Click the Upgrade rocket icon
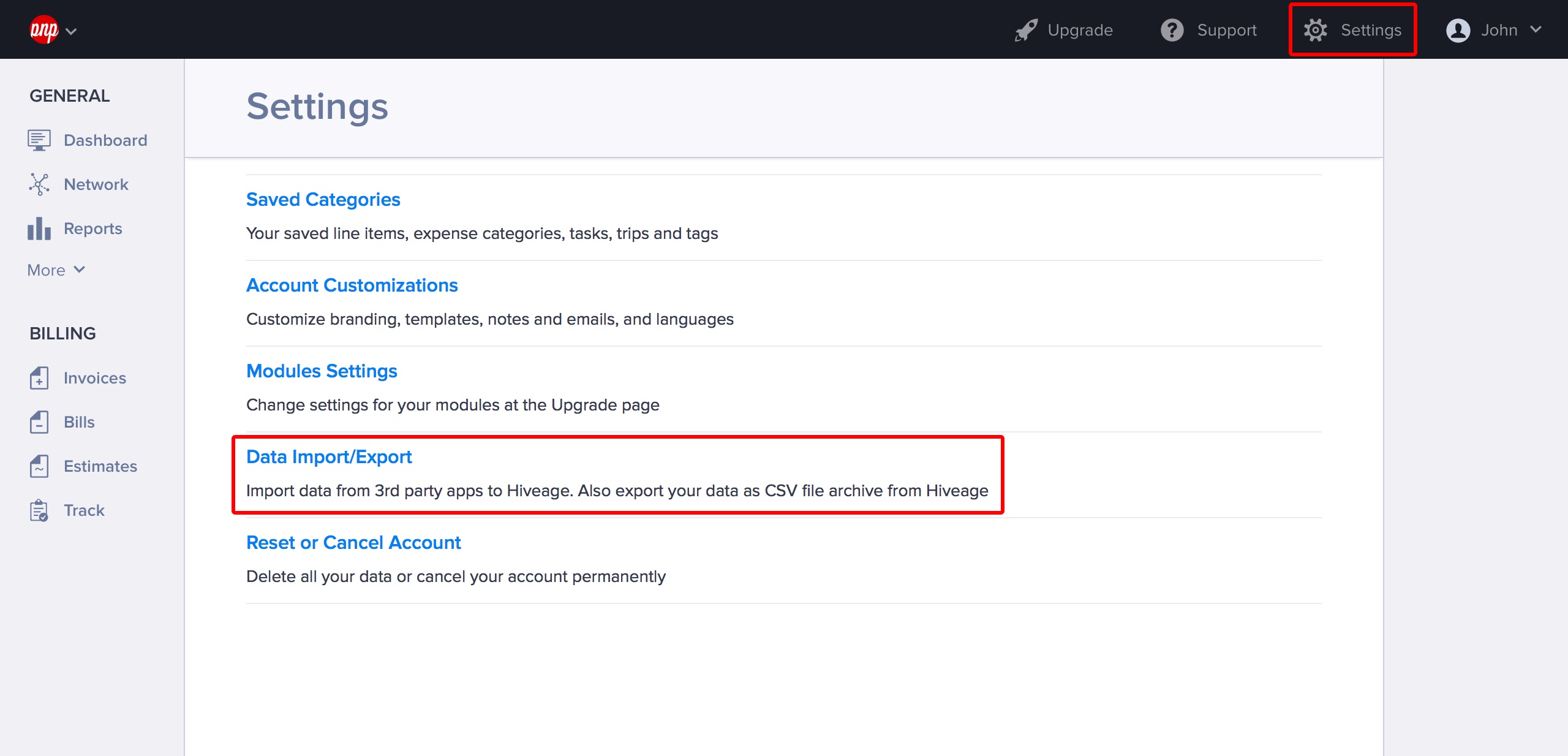The image size is (1568, 756). click(x=1026, y=30)
